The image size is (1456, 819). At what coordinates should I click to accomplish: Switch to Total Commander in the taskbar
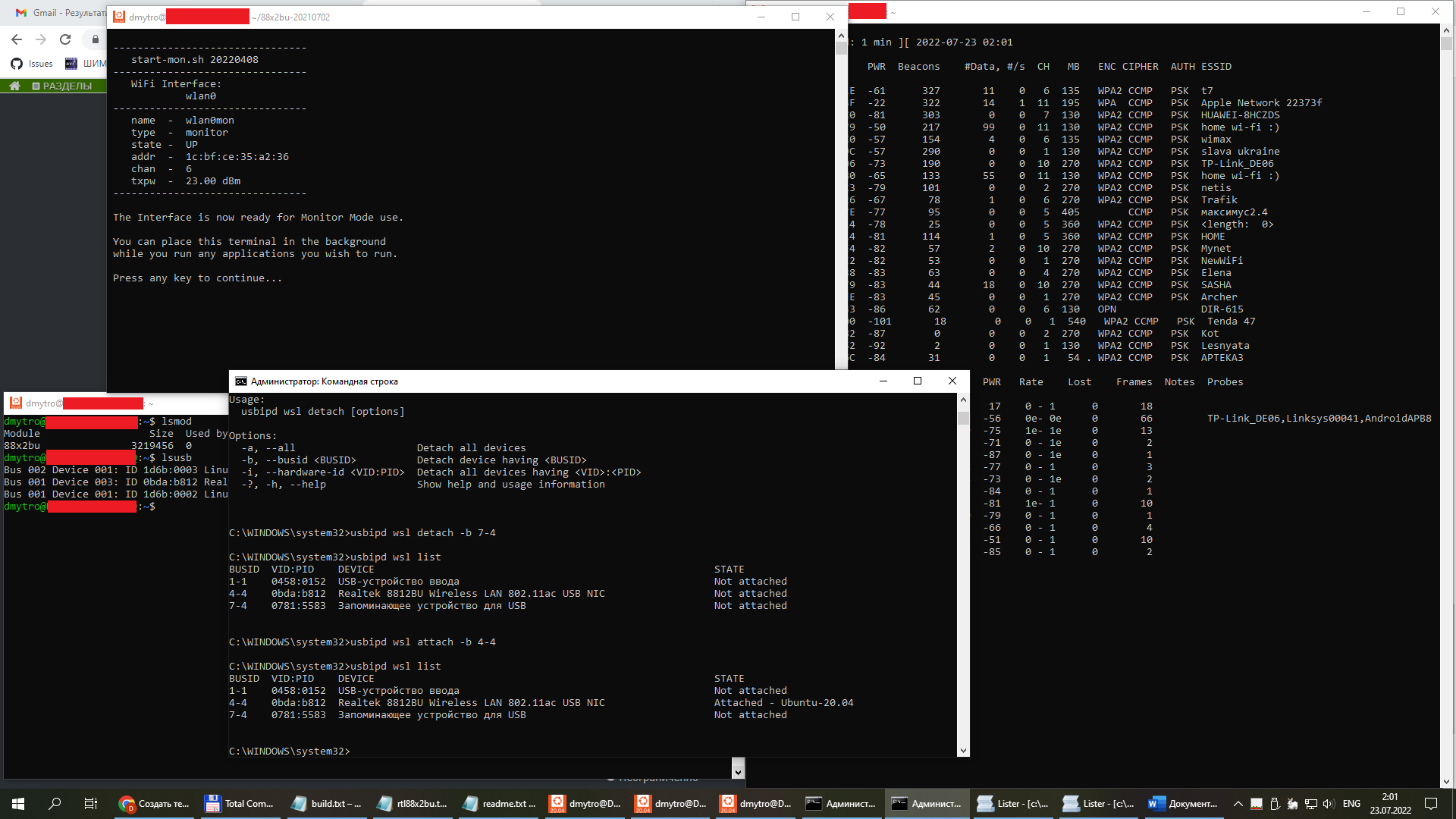point(240,804)
